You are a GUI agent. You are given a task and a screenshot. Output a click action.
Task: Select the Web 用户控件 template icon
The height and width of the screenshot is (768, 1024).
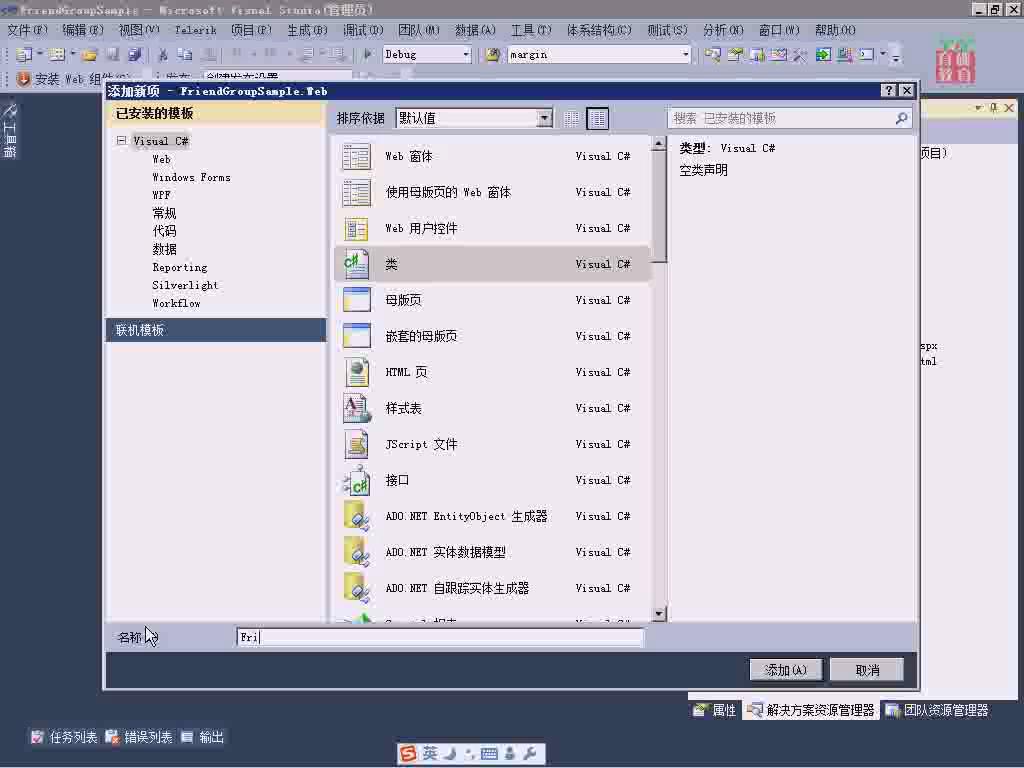click(356, 229)
